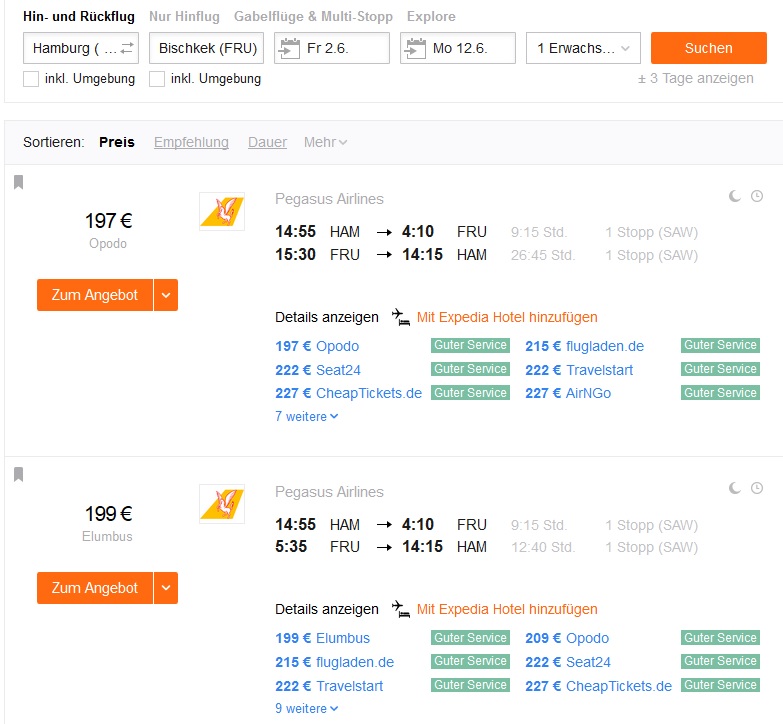Open the 199 € Elumbus offer link
The width and height of the screenshot is (783, 724).
[323, 638]
